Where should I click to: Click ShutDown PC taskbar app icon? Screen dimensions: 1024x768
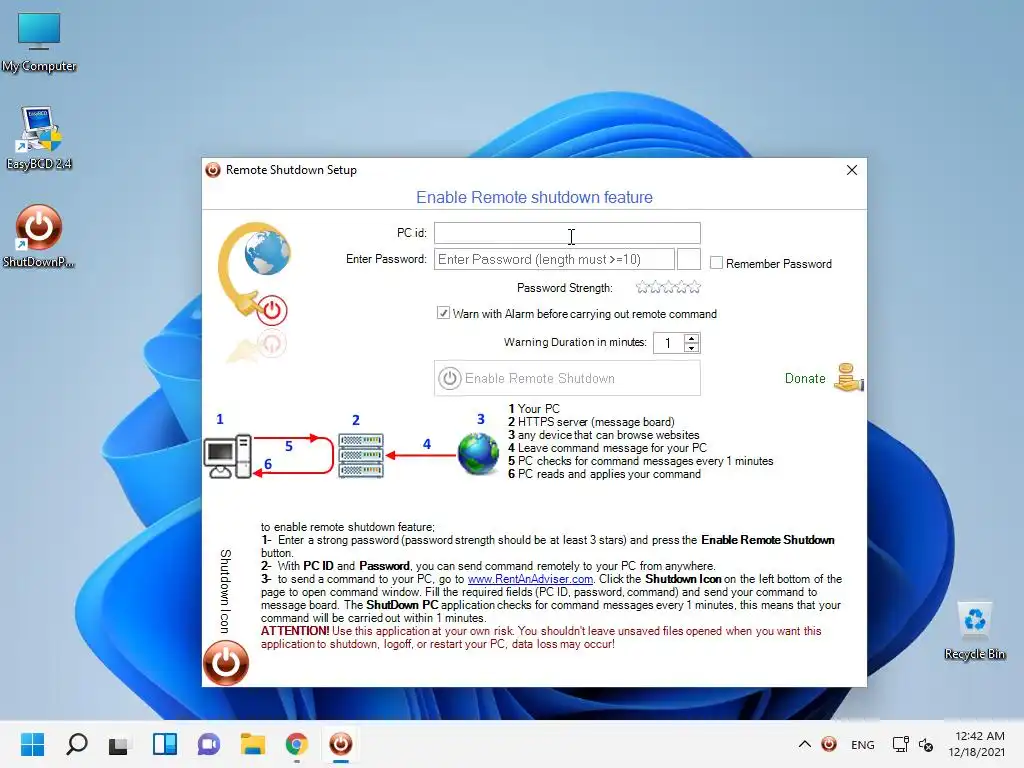pos(341,744)
